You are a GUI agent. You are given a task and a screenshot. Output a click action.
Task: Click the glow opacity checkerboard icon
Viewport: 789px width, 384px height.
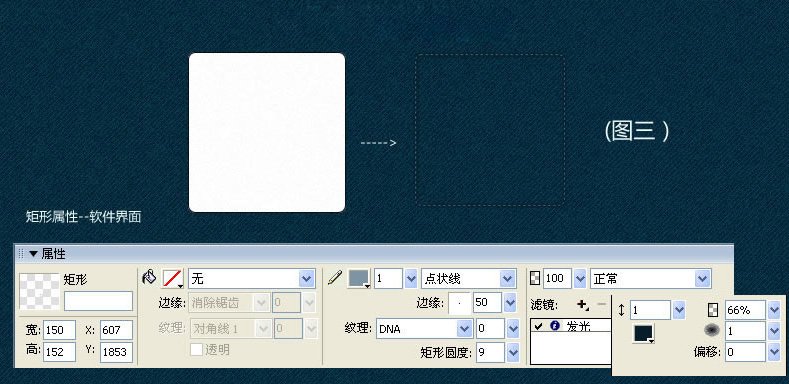point(713,311)
